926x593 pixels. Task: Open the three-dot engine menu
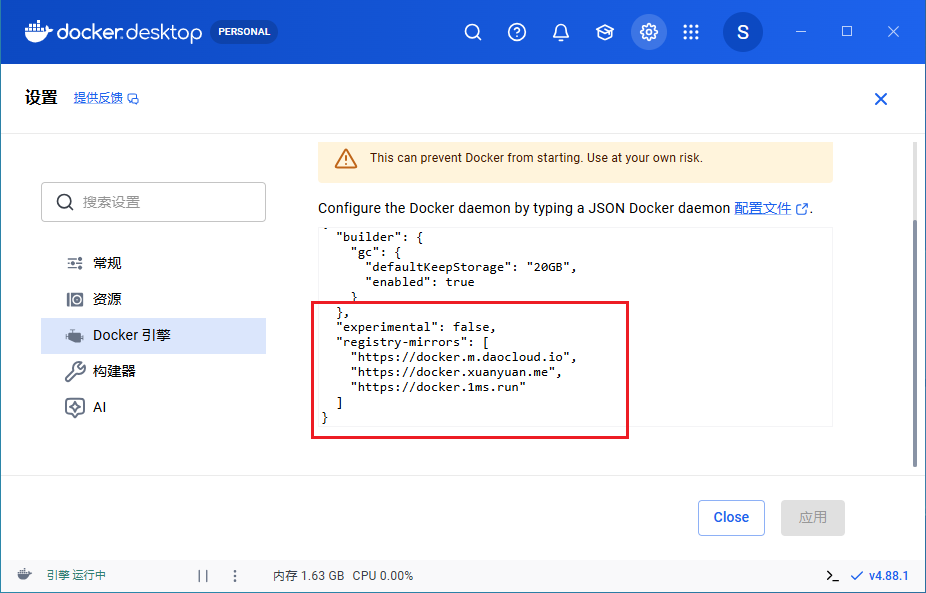coord(235,575)
